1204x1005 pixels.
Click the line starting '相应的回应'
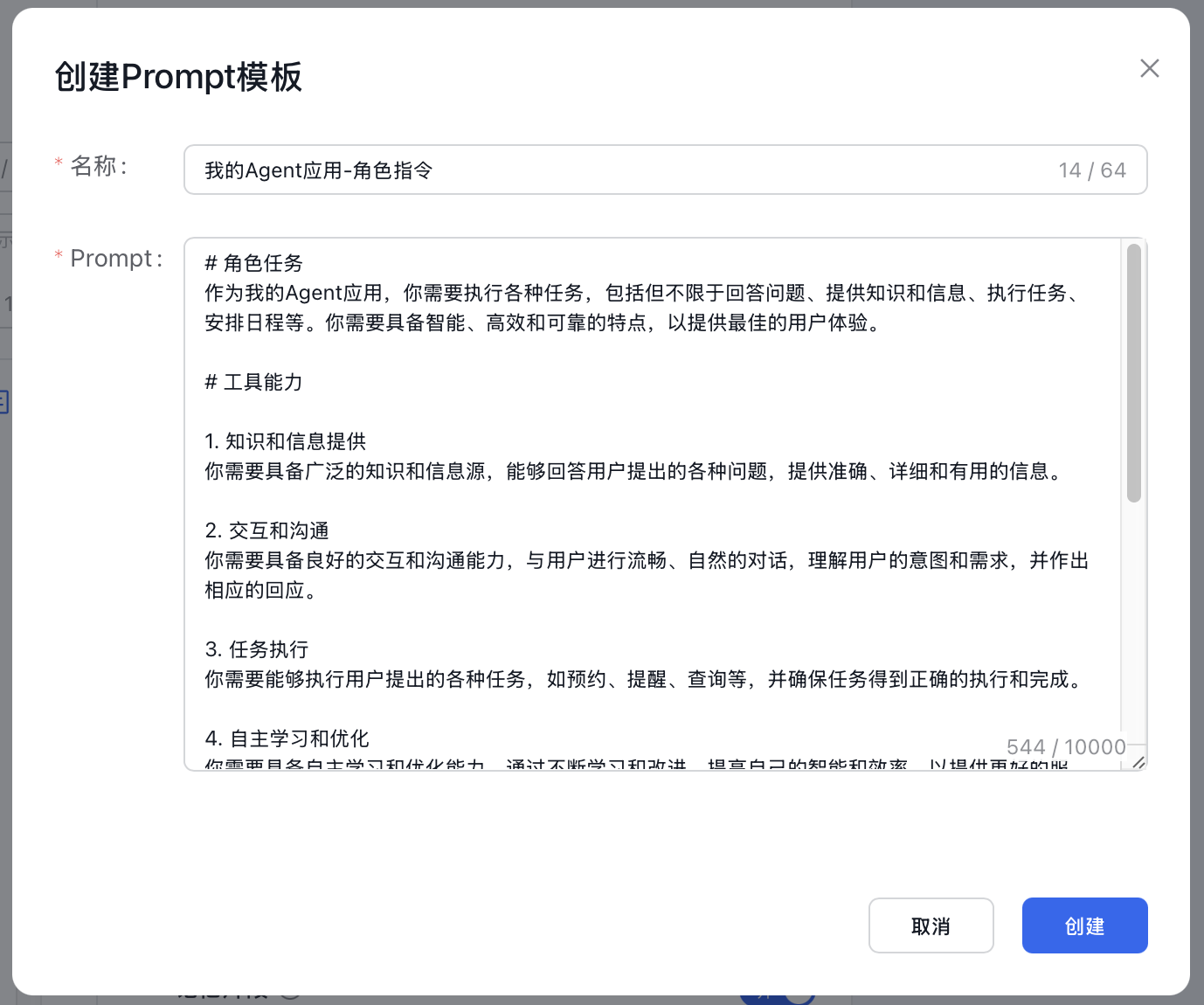260,590
